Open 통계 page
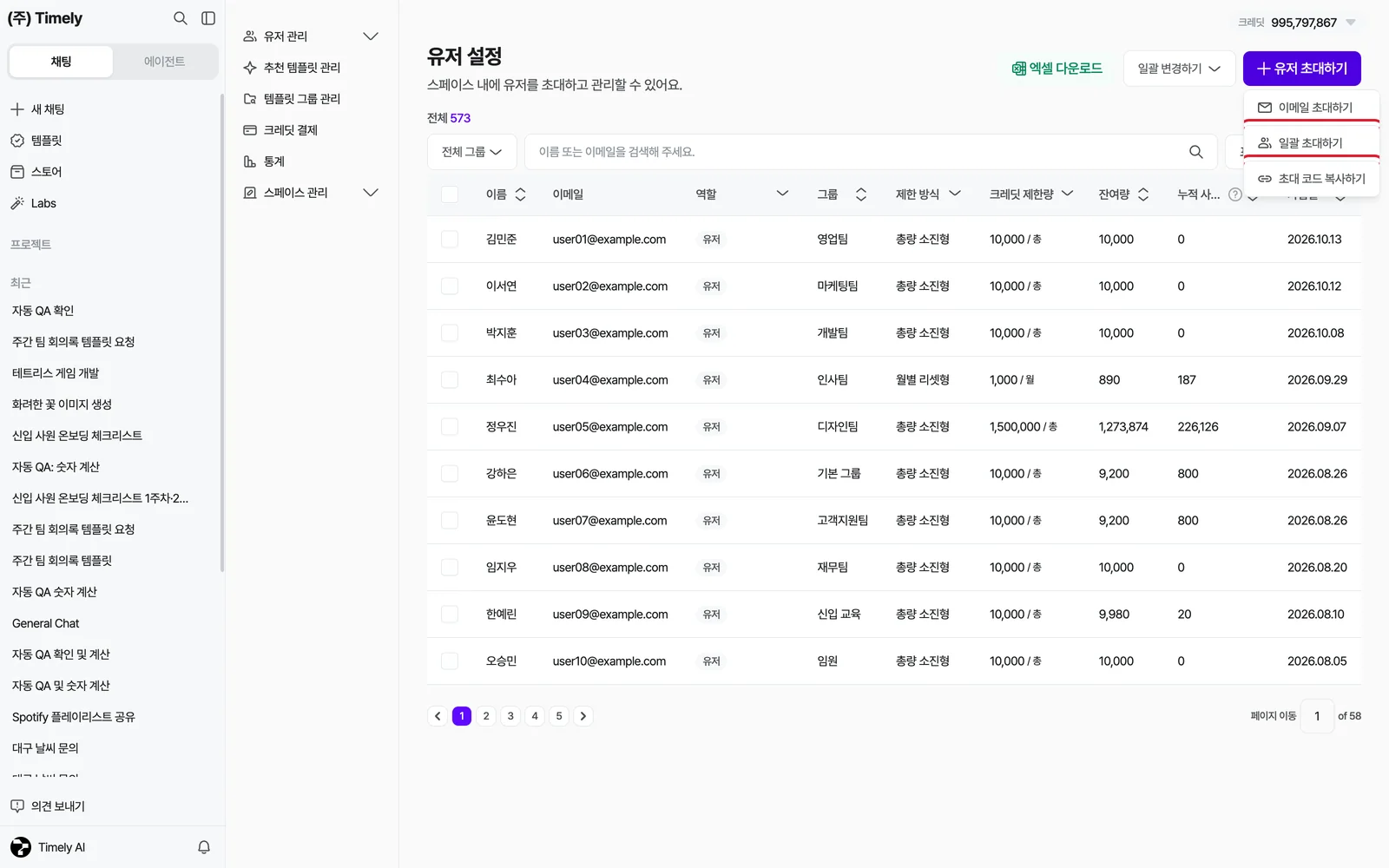The image size is (1389, 868). [x=264, y=161]
